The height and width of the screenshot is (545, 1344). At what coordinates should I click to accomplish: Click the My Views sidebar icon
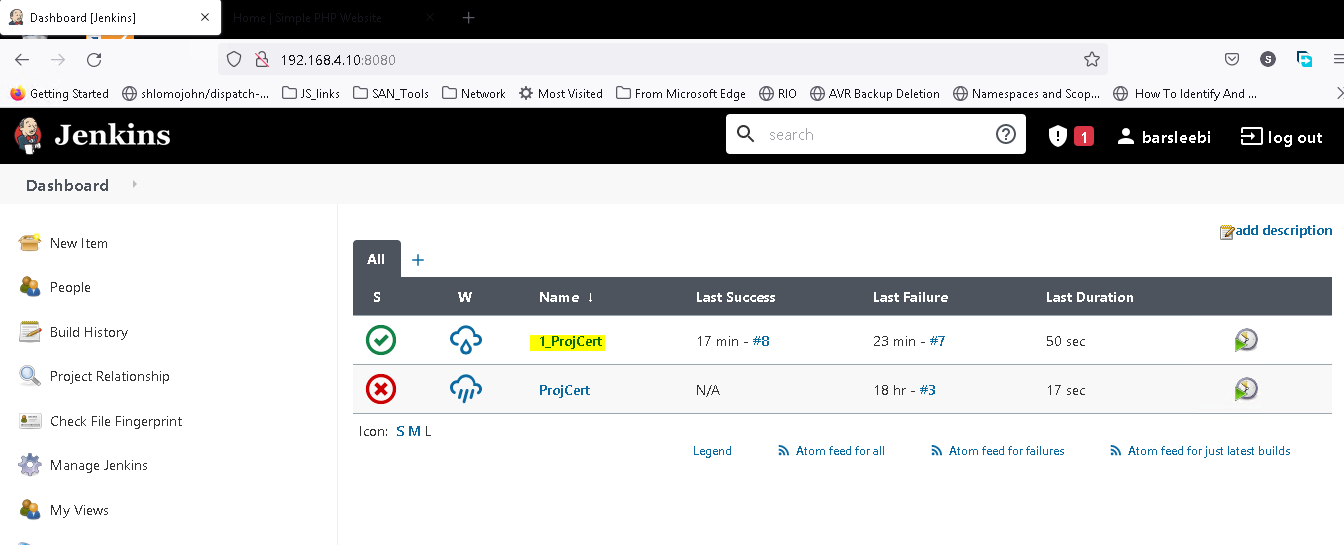30,510
